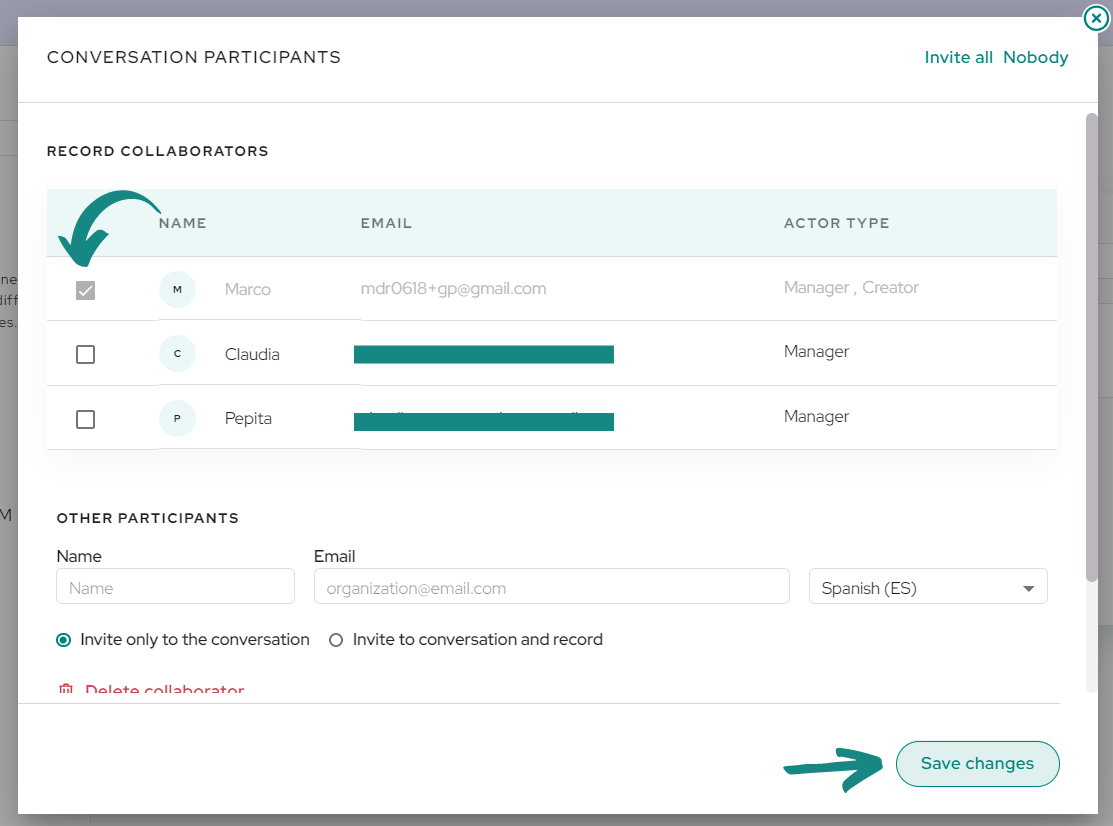
Task: Click Save changes button
Action: pos(977,764)
